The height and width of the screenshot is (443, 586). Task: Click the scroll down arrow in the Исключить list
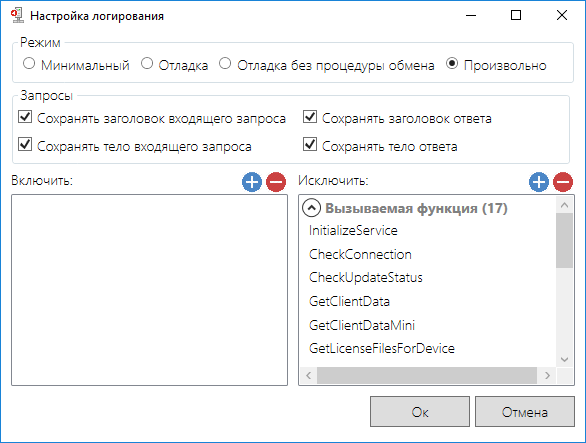click(x=565, y=360)
